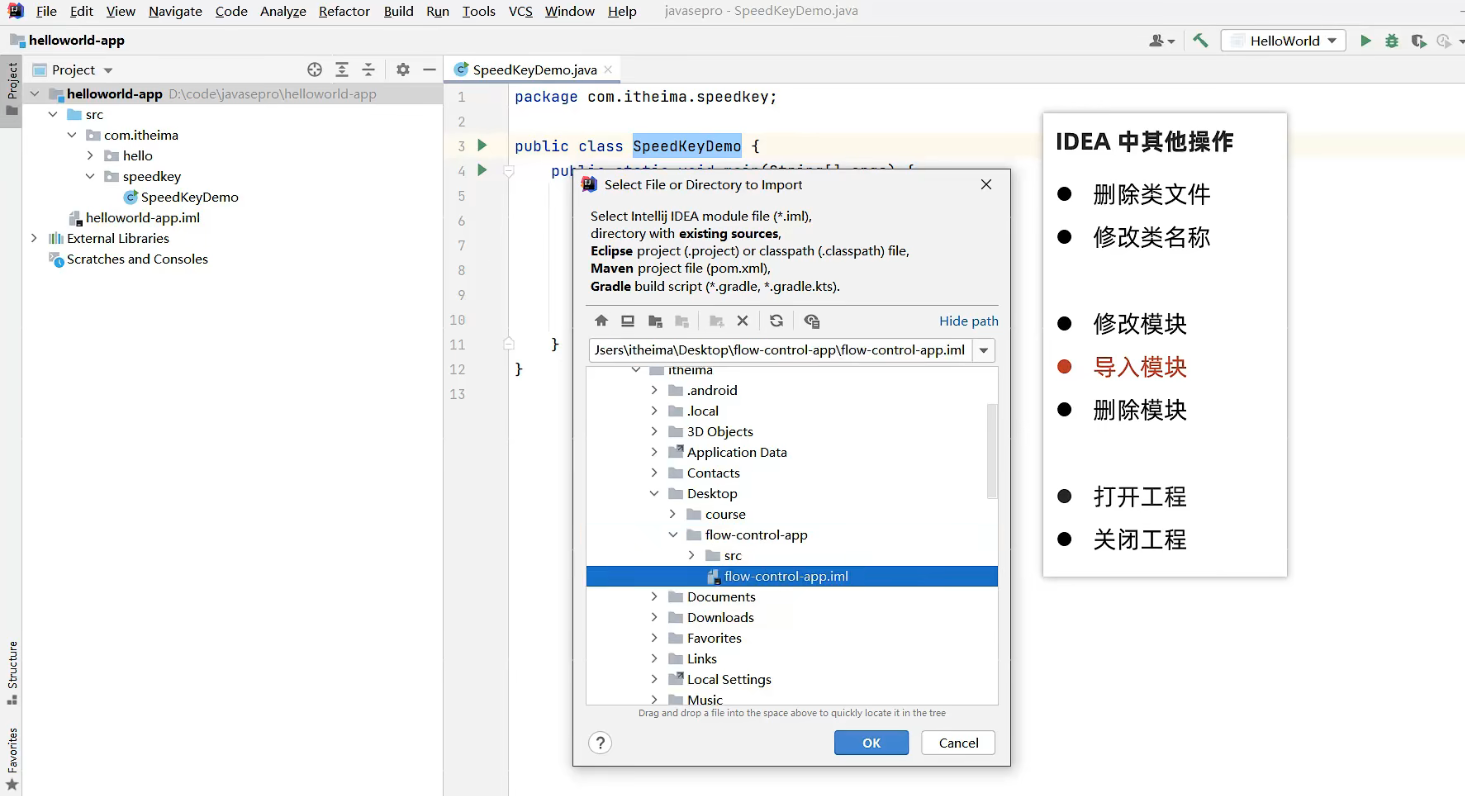Open the Navigate menu

[175, 11]
